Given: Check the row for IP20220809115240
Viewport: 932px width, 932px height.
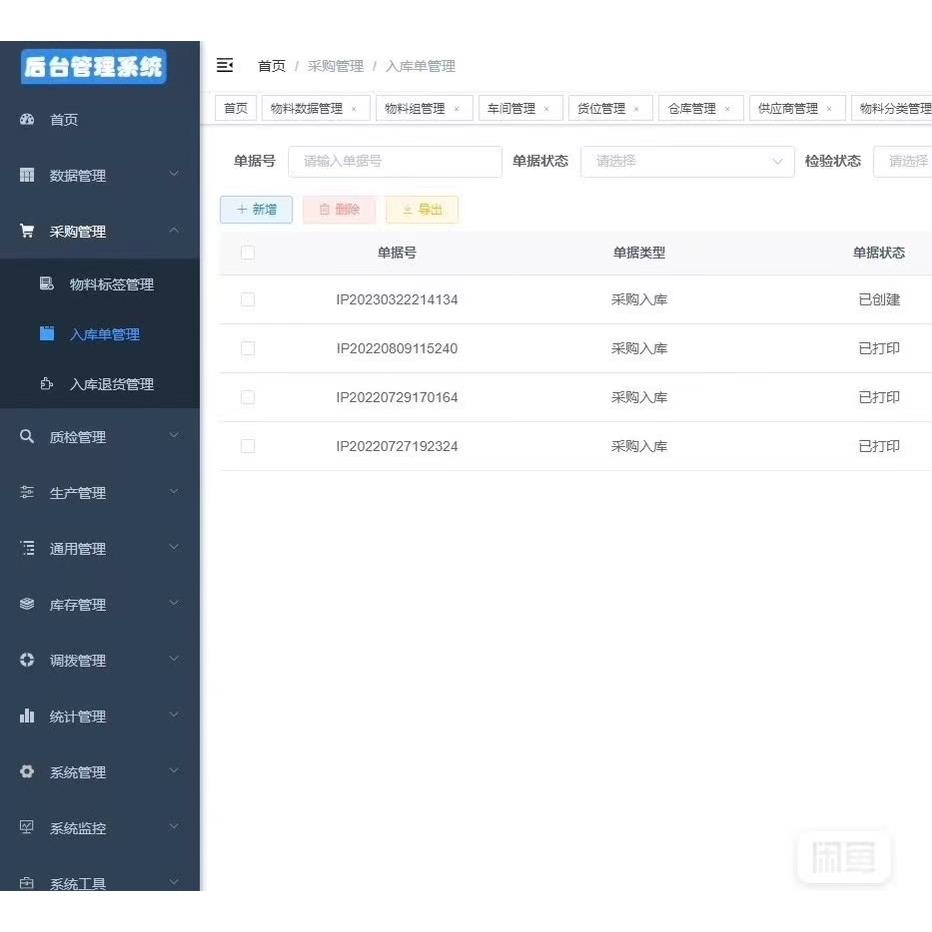Looking at the screenshot, I should (247, 348).
